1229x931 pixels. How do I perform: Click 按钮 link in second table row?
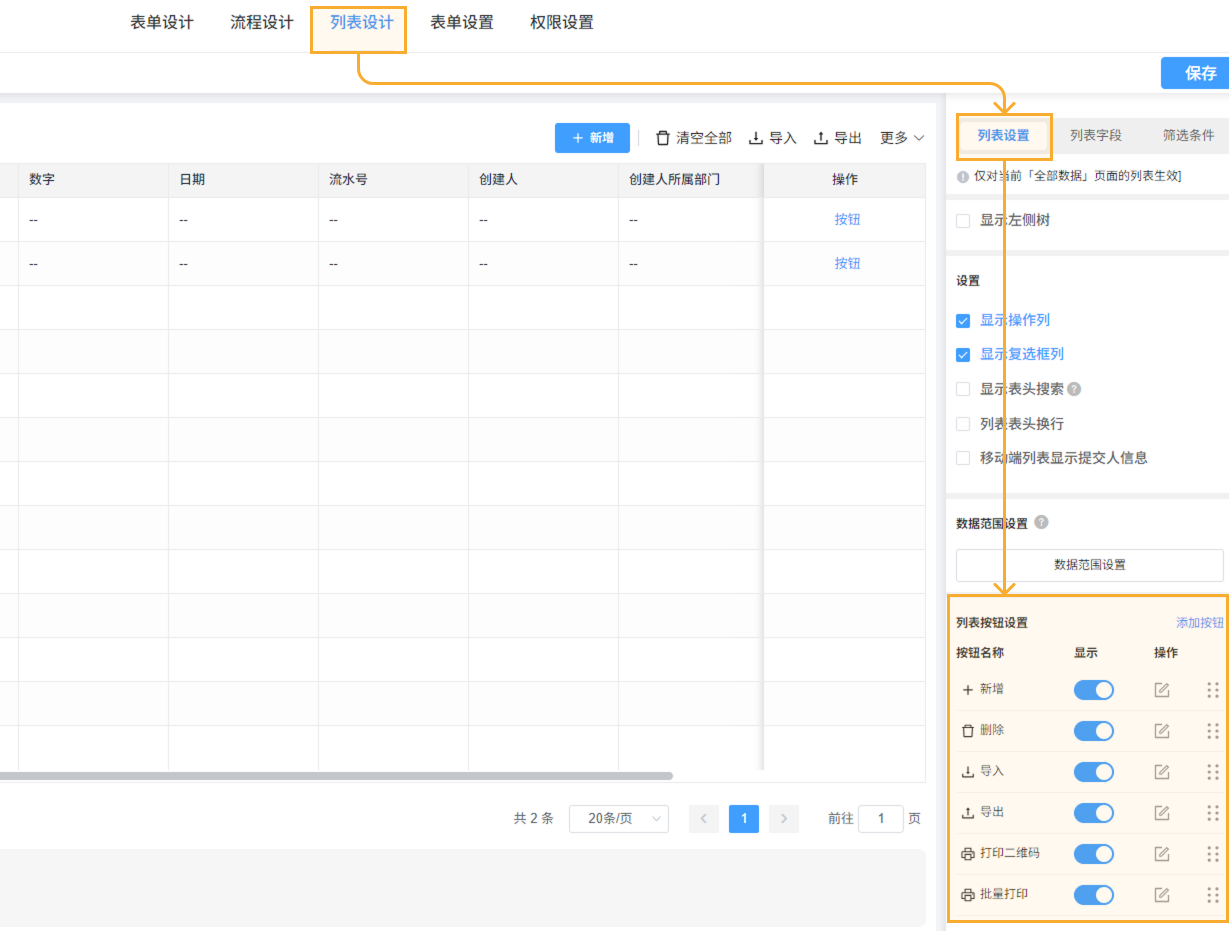tap(847, 264)
